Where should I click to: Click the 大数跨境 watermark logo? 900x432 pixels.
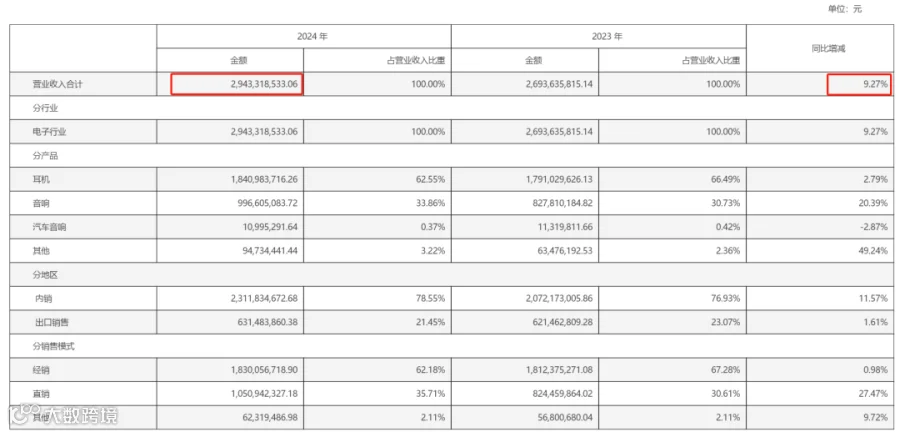click(x=63, y=415)
